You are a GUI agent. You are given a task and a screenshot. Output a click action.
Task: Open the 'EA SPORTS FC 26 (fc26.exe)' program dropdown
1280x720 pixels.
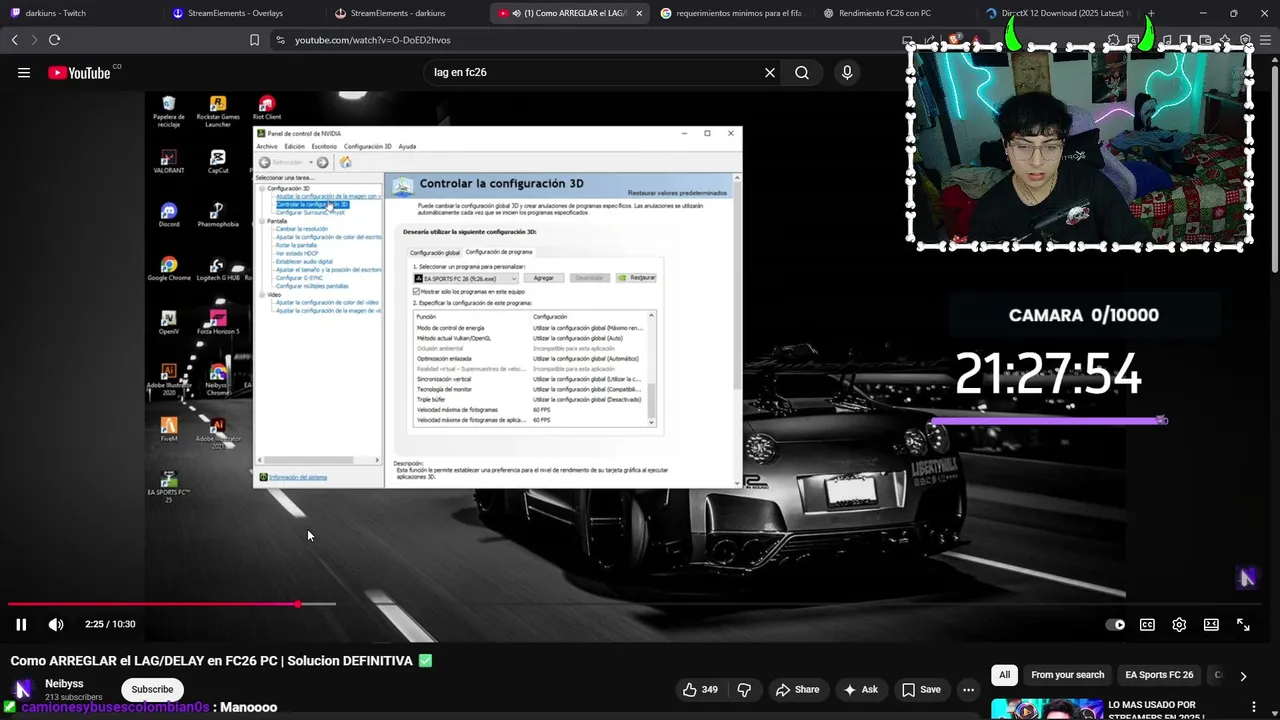click(466, 278)
